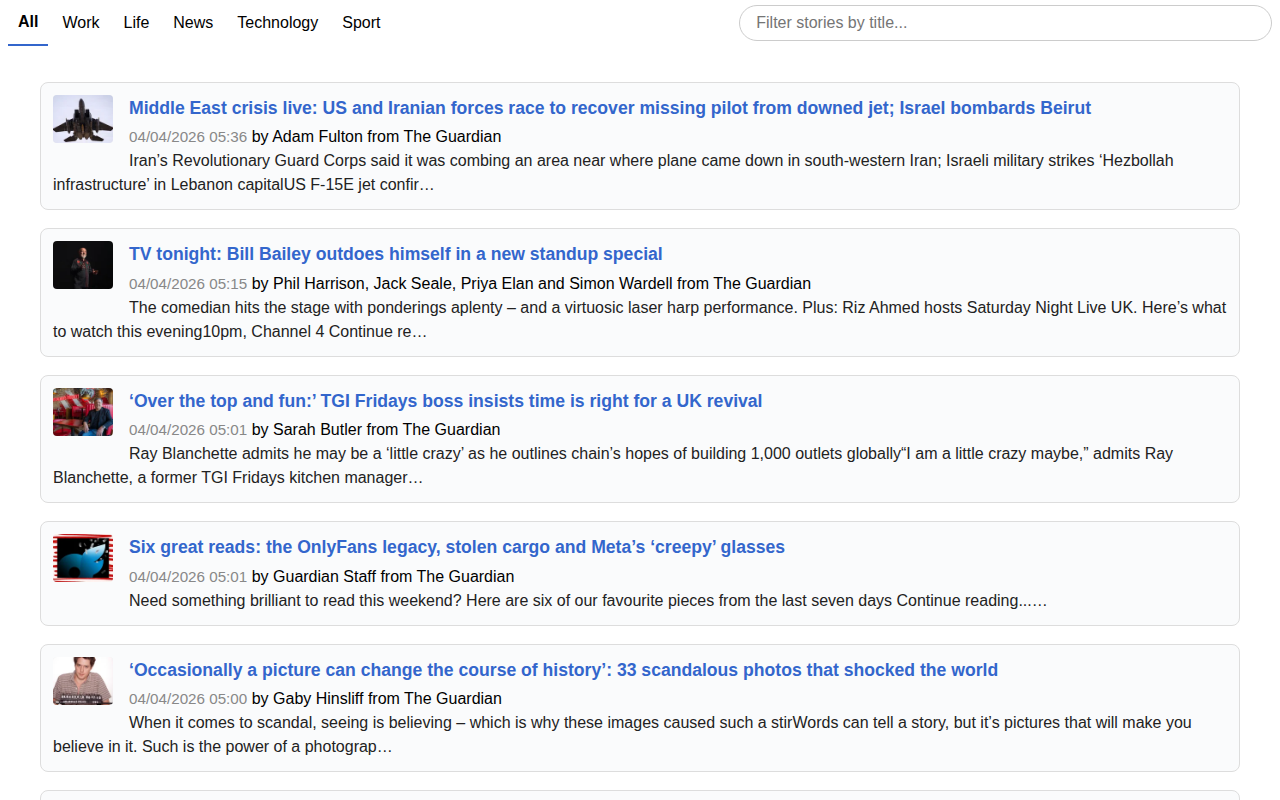This screenshot has width=1280, height=800.
Task: Go to the News tab
Action: coord(192,22)
